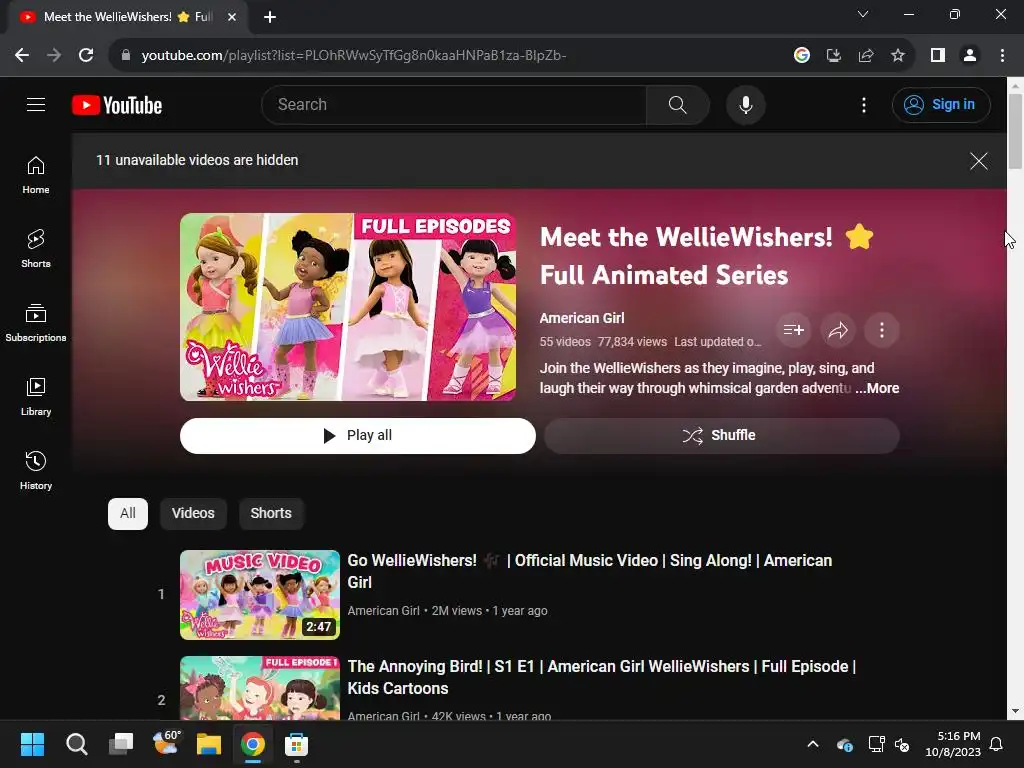Open Chrome profile icon
Image resolution: width=1024 pixels, height=768 pixels.
[970, 56]
